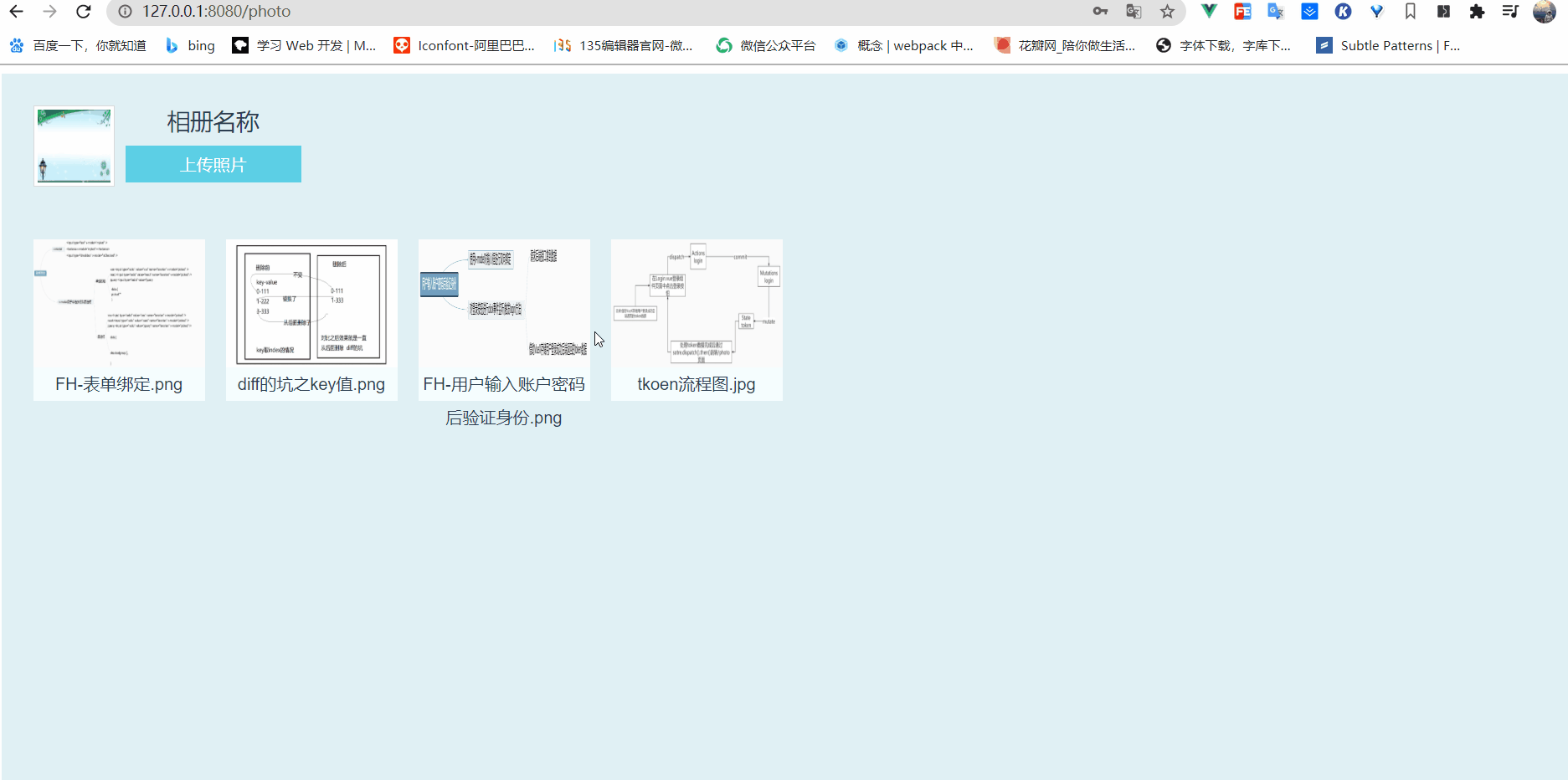Screen dimensions: 1568x780
Task: Click the 后验证身份.png caption text
Action: 504,418
